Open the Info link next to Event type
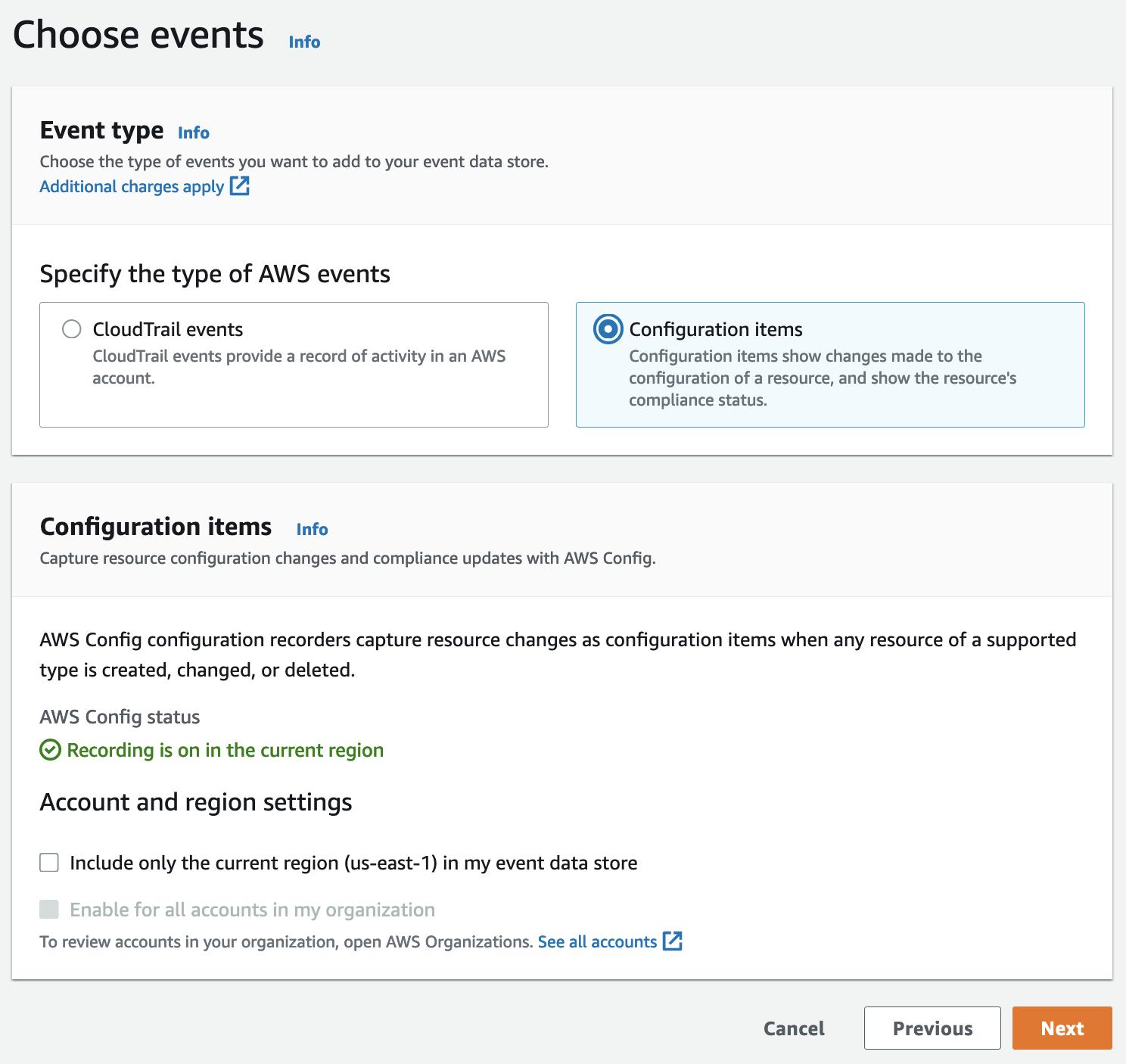Image resolution: width=1126 pixels, height=1064 pixels. pos(193,132)
